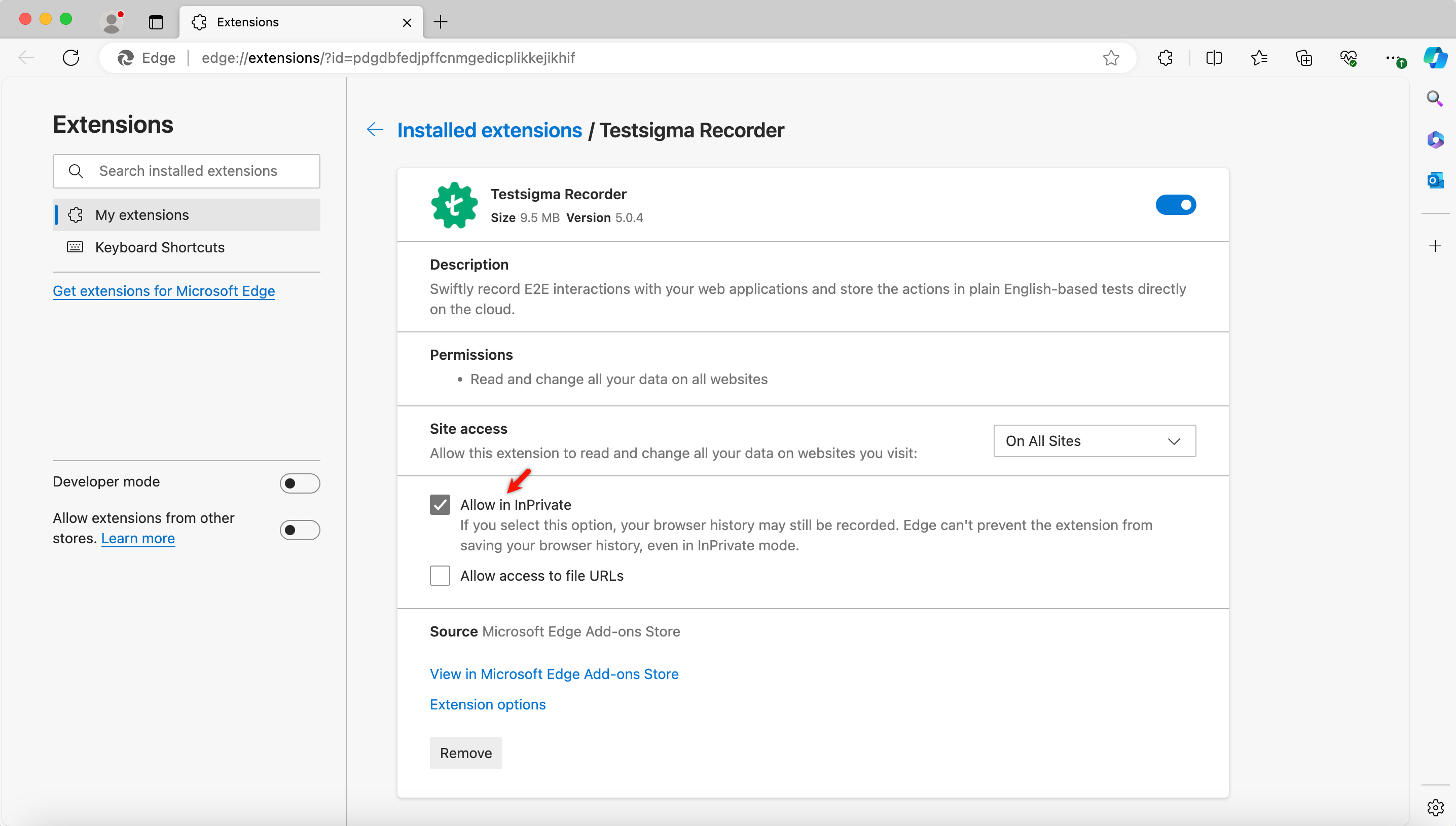Screen dimensions: 1456x826
Task: Click the address bar URL
Action: tap(389, 58)
